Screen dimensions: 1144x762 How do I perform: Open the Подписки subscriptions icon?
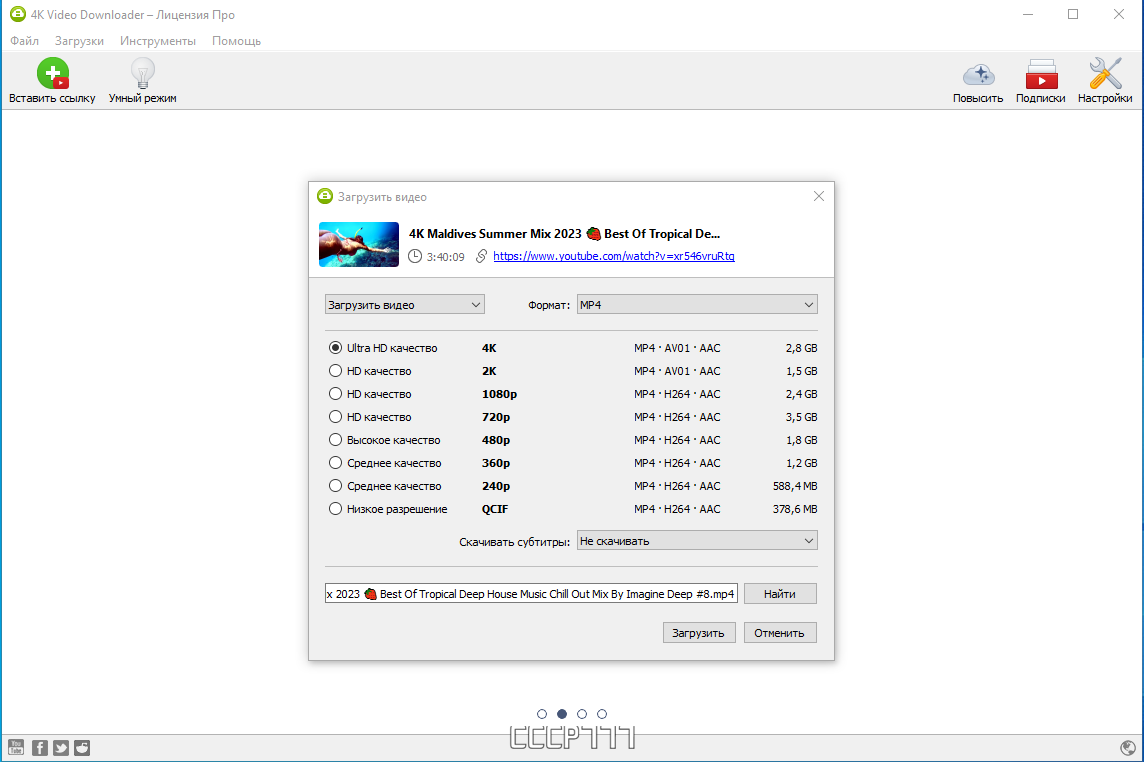pos(1040,74)
